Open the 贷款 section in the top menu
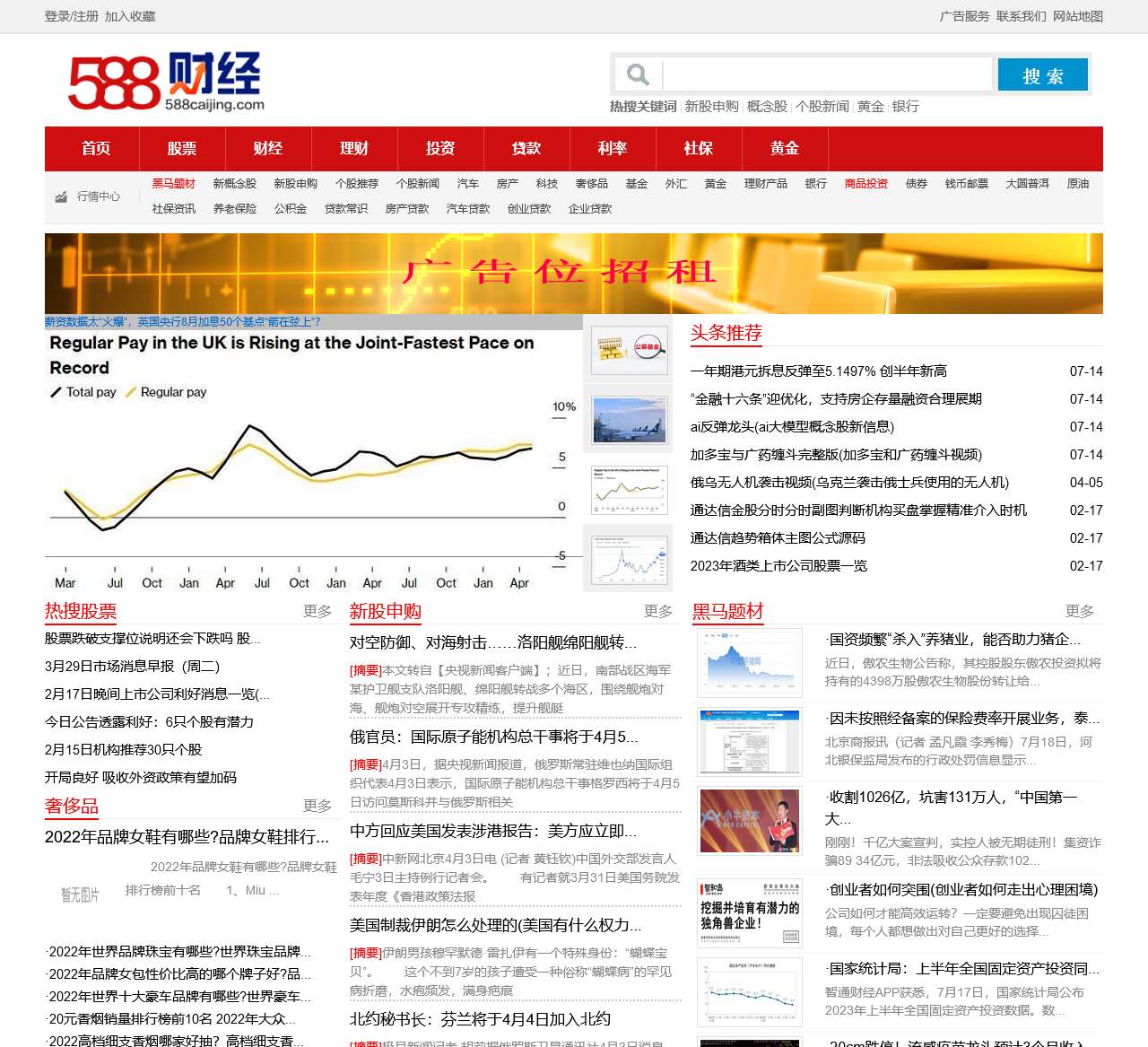Image resolution: width=1148 pixels, height=1047 pixels. (x=526, y=148)
